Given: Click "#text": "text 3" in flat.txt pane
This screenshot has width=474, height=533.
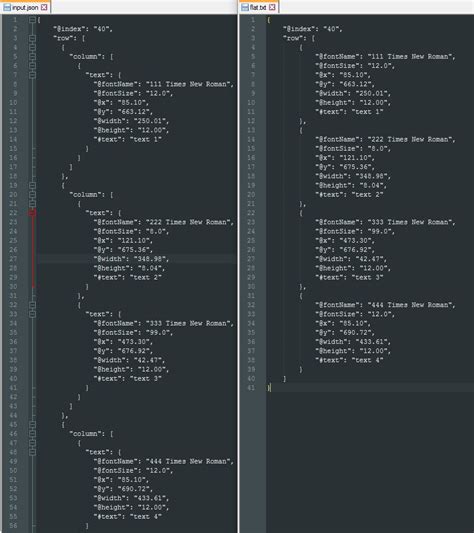Looking at the screenshot, I should [349, 277].
